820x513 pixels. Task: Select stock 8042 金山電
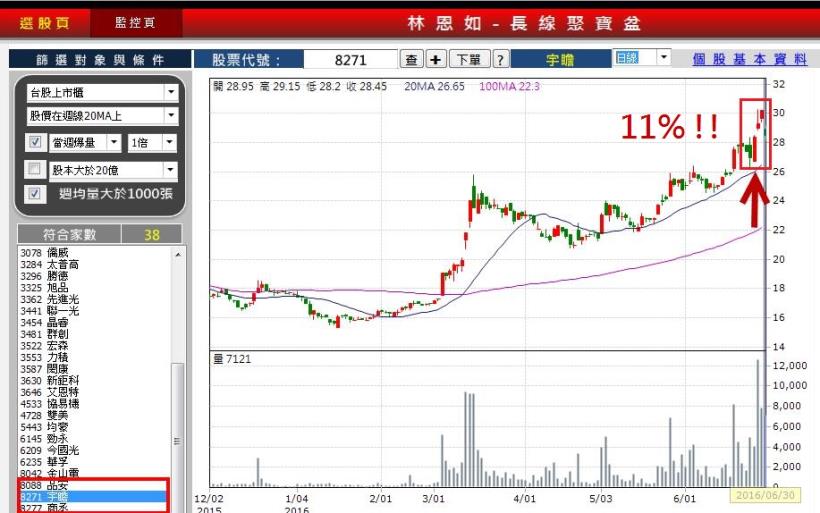[50, 473]
